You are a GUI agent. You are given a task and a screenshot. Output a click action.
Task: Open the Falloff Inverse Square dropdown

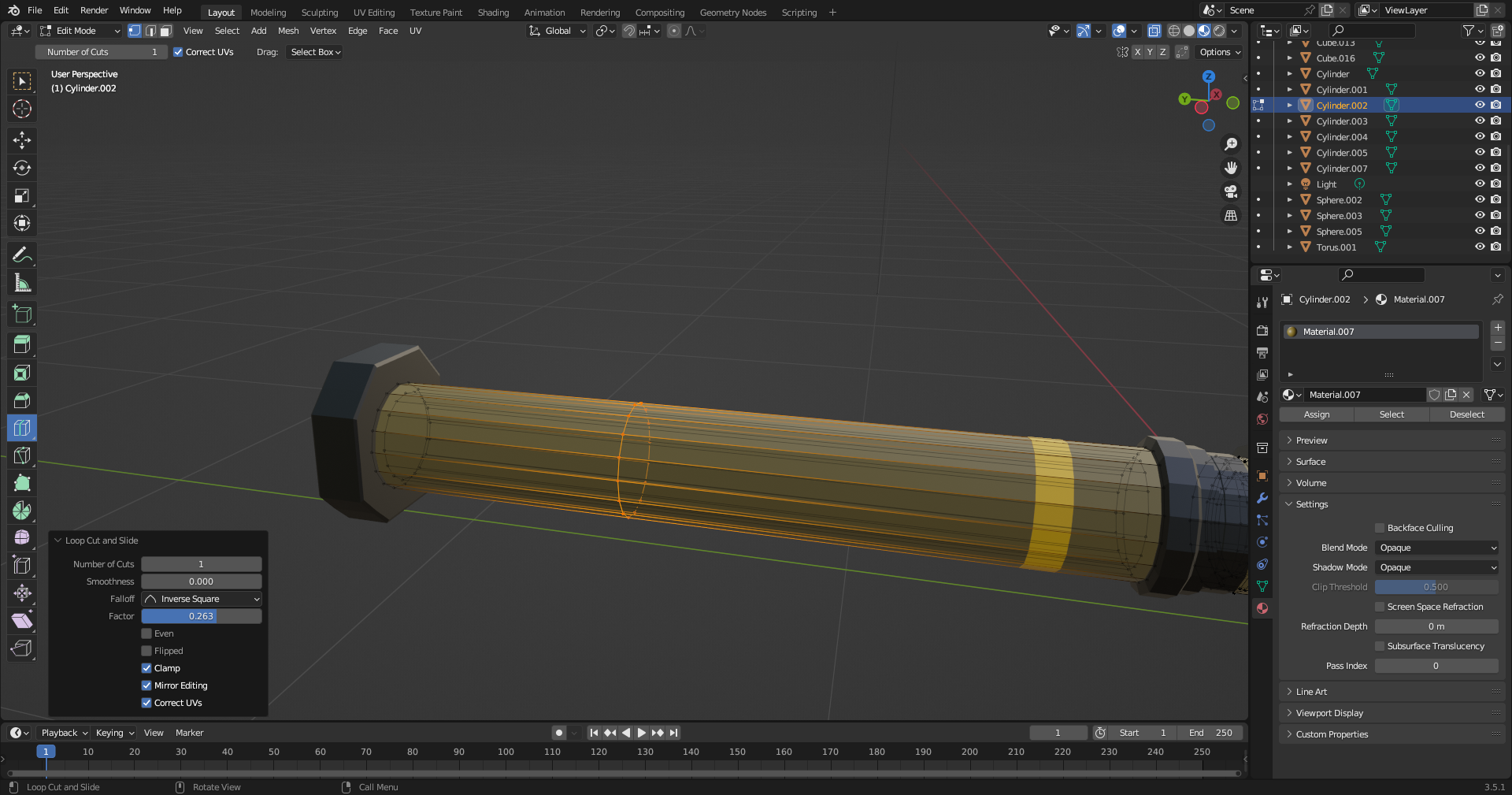tap(202, 599)
